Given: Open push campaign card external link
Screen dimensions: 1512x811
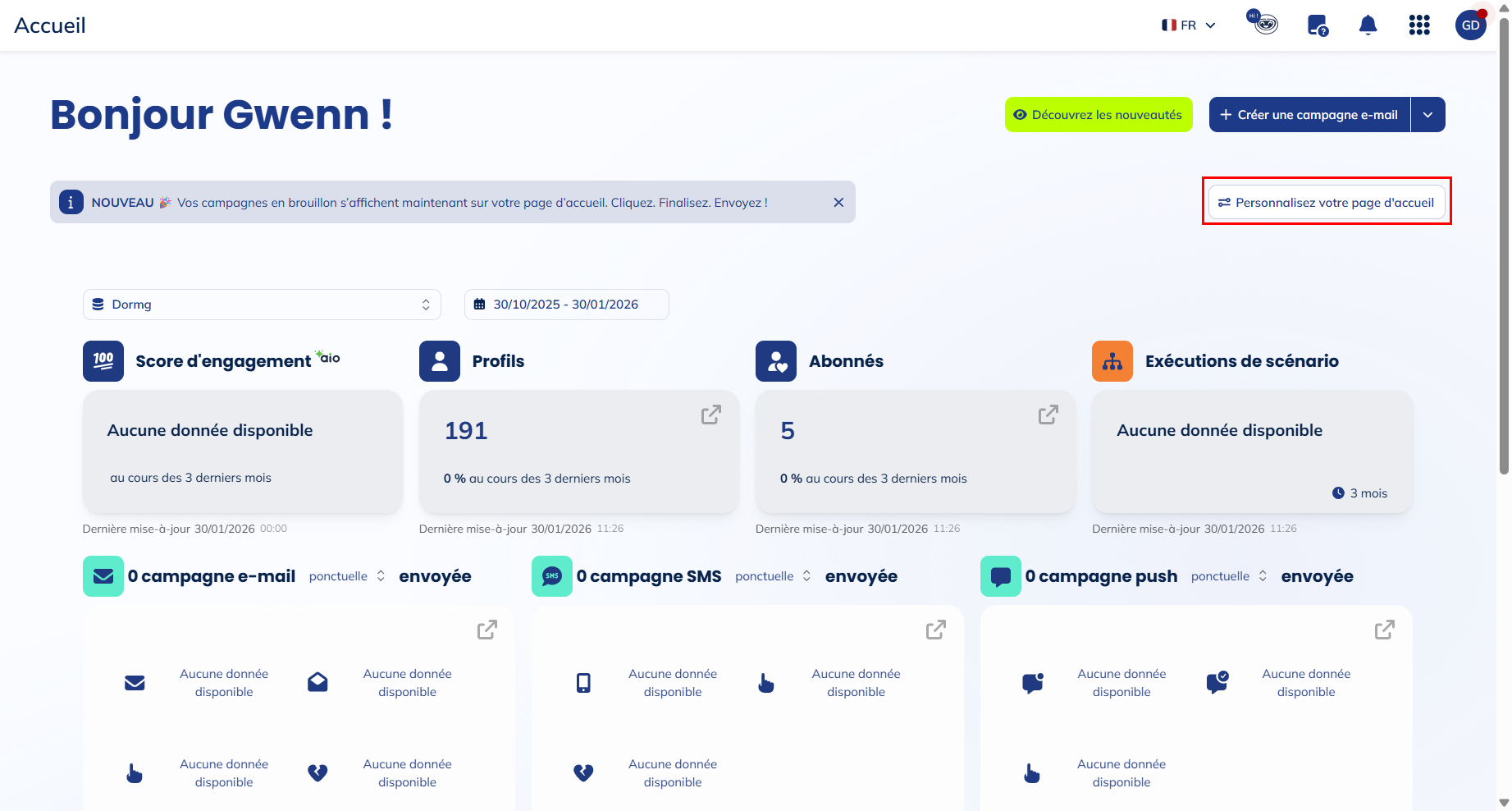Looking at the screenshot, I should pyautogui.click(x=1384, y=630).
